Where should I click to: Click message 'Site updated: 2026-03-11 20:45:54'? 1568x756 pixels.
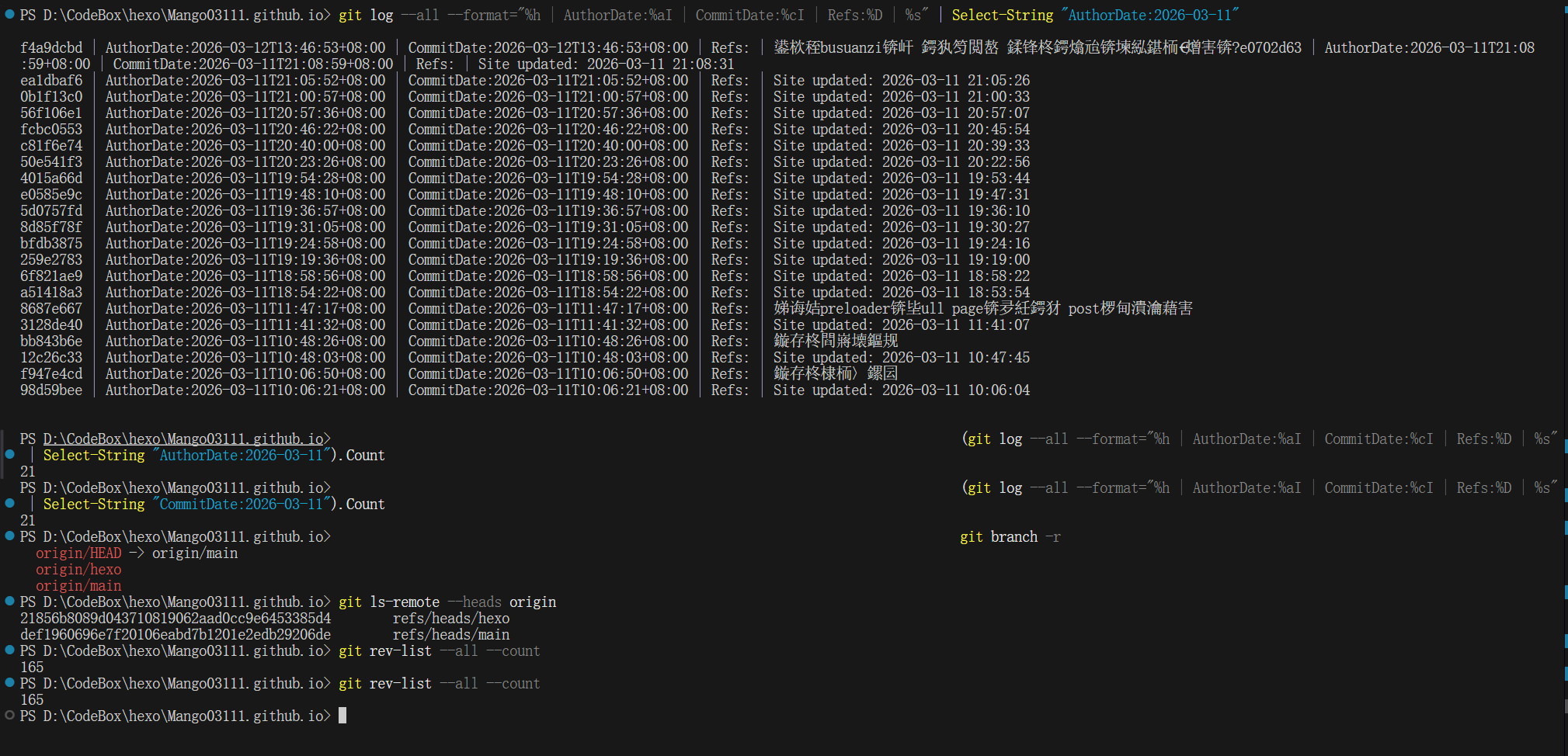(x=902, y=129)
